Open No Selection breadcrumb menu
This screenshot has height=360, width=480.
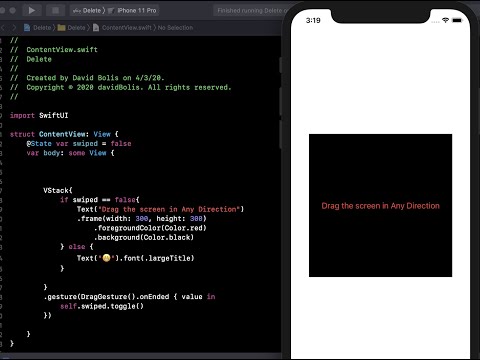click(175, 28)
